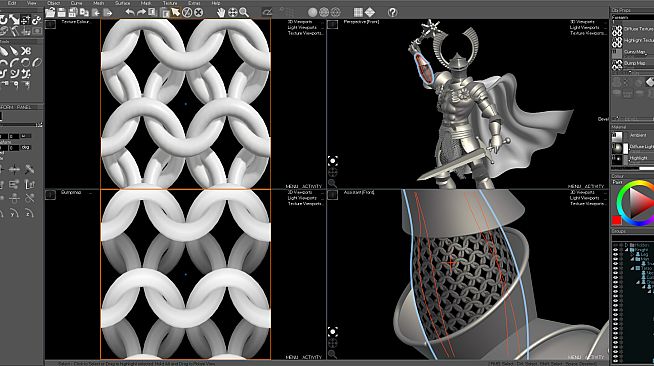Open the Texture menu
Image resolution: width=654 pixels, height=366 pixels.
(170, 3)
